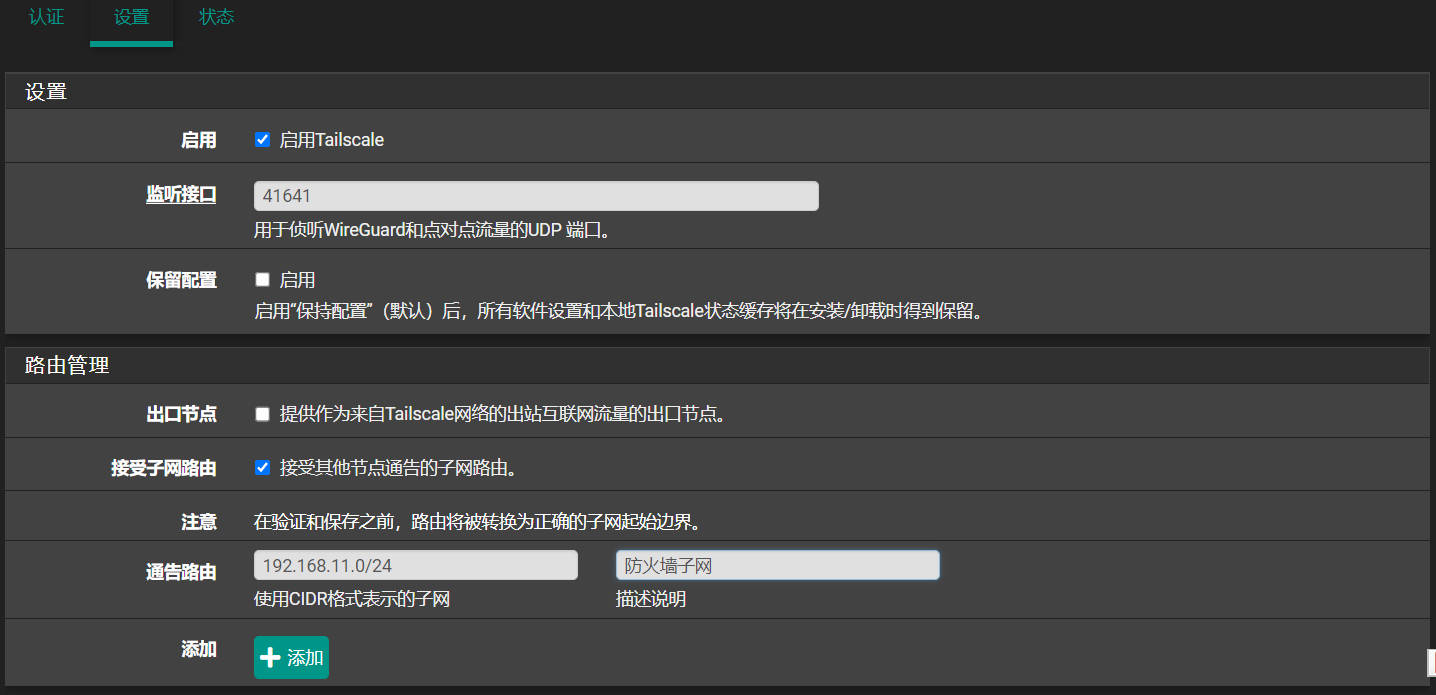This screenshot has height=695, width=1436.
Task: Click the plus icon on the 添加 button
Action: pos(270,657)
